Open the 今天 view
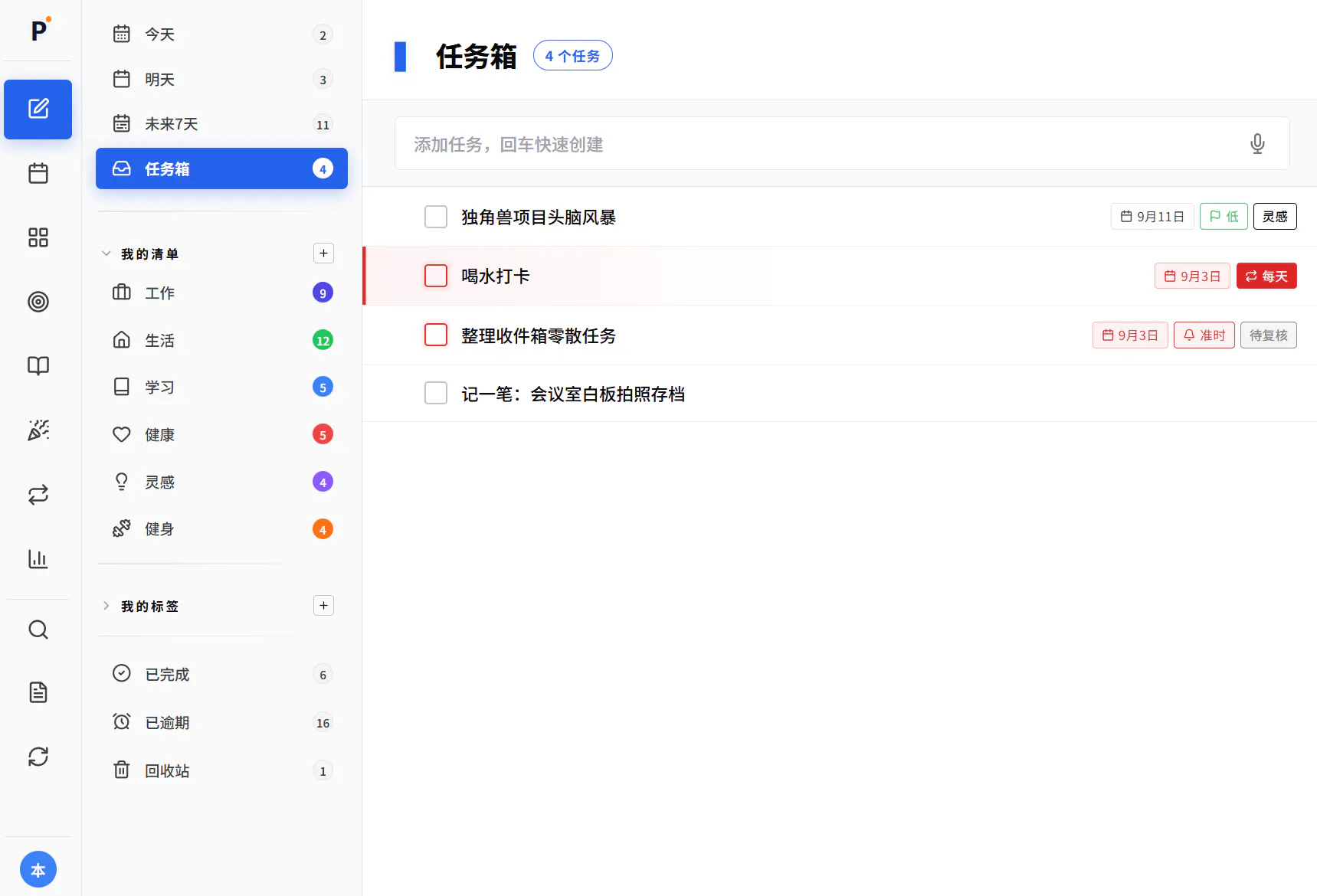This screenshot has height=896, width=1317. pos(222,34)
